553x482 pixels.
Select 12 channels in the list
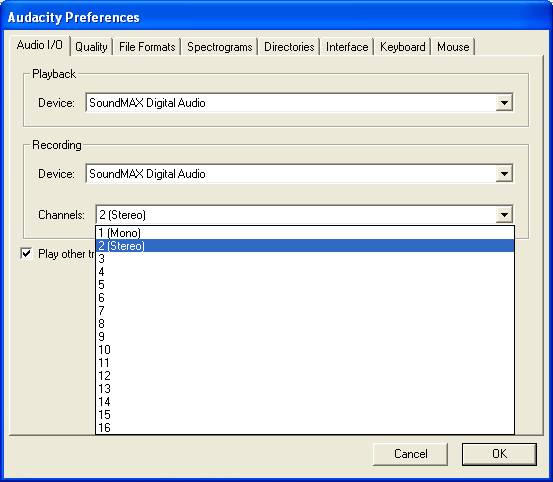tap(305, 376)
